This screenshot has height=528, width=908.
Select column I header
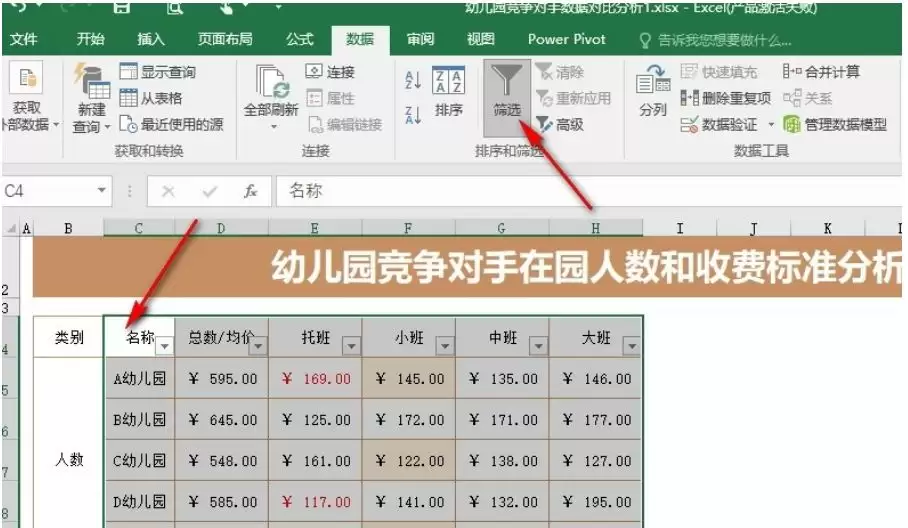tap(680, 228)
